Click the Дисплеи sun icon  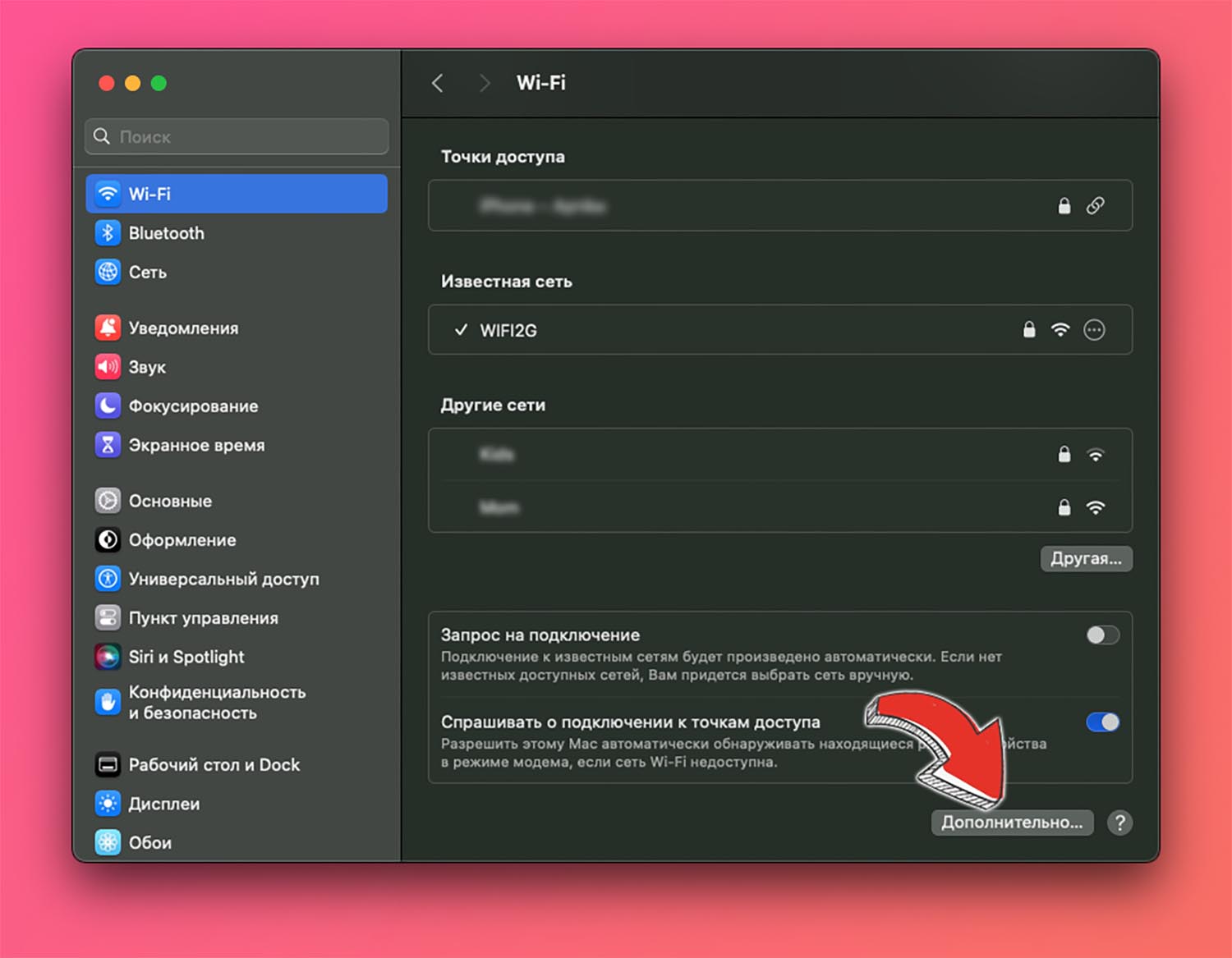(108, 804)
